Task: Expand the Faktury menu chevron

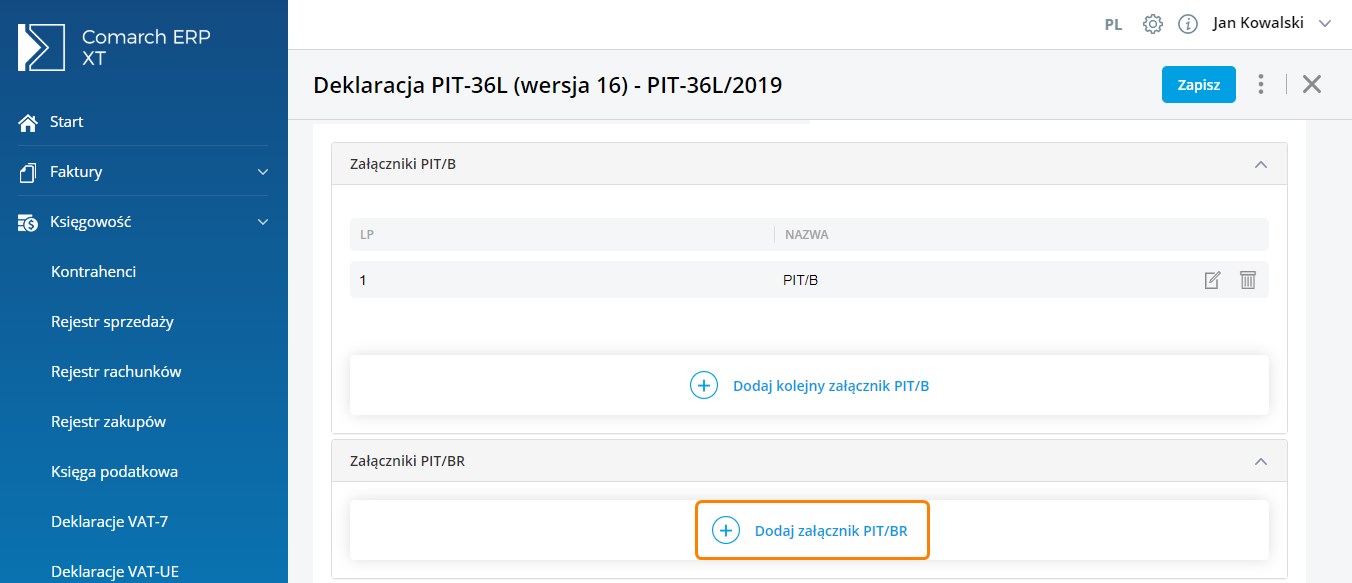Action: pos(263,172)
